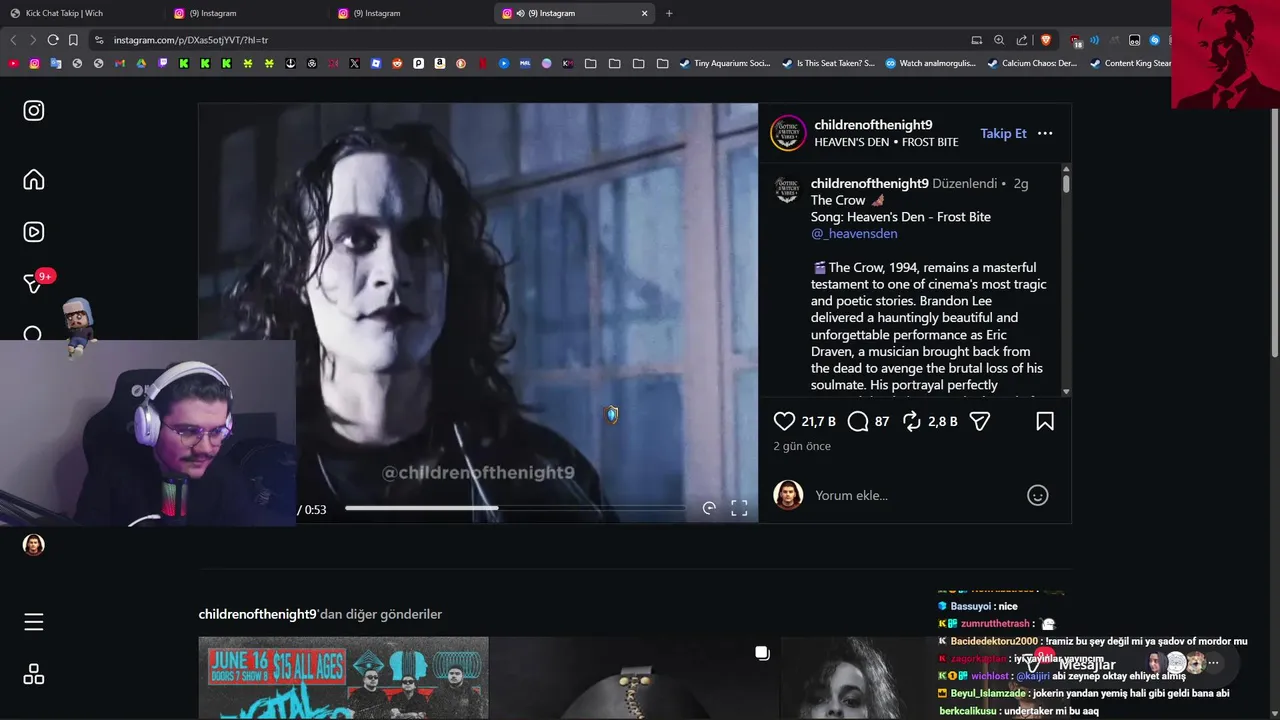Click the circular control left of fullscreen
This screenshot has height=720, width=1280.
(x=709, y=508)
